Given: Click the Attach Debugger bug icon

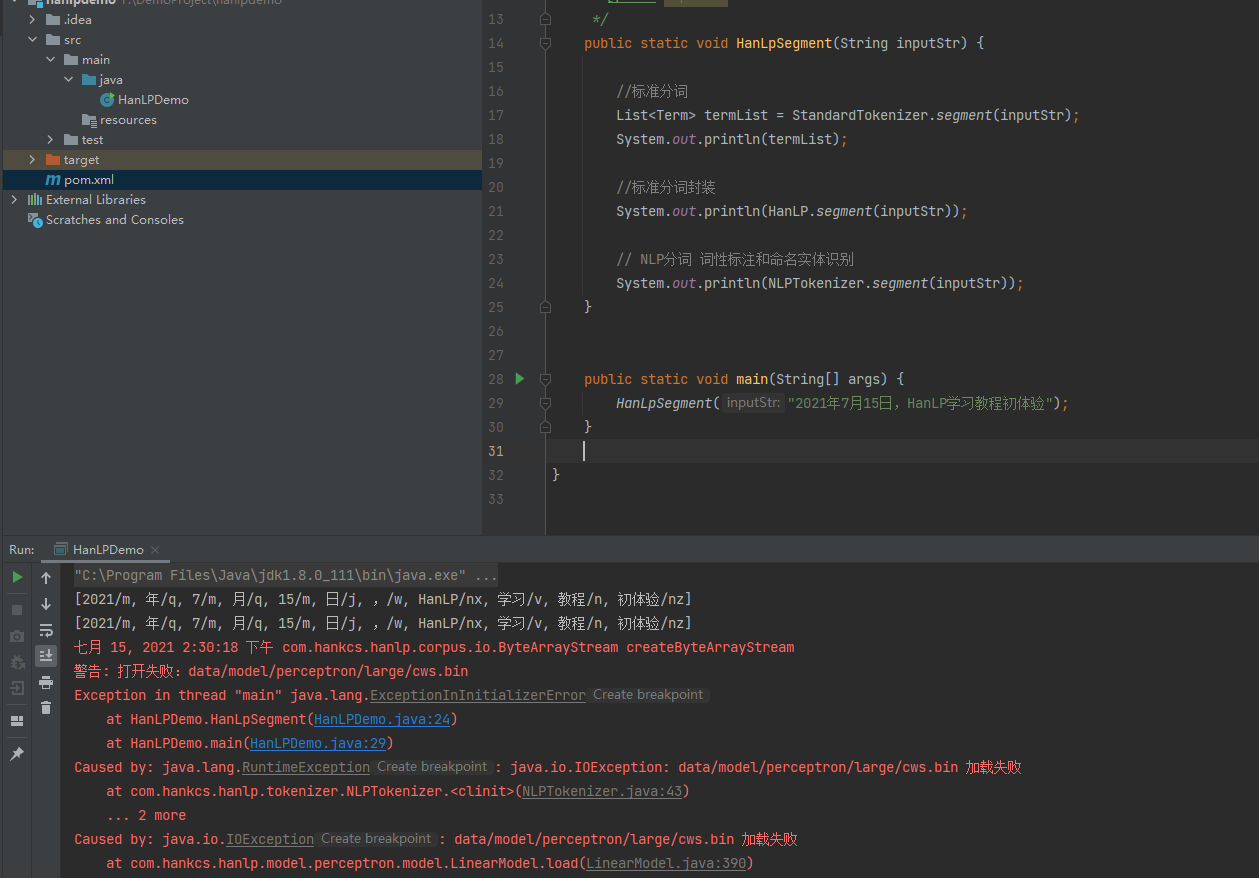Looking at the screenshot, I should [17, 662].
